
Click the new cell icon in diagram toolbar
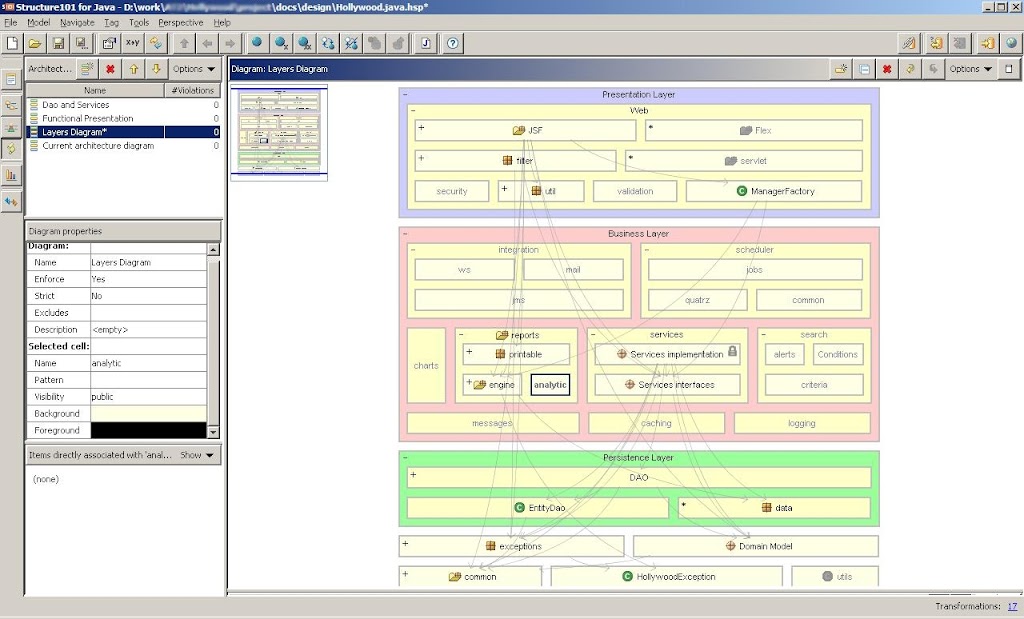coord(841,69)
